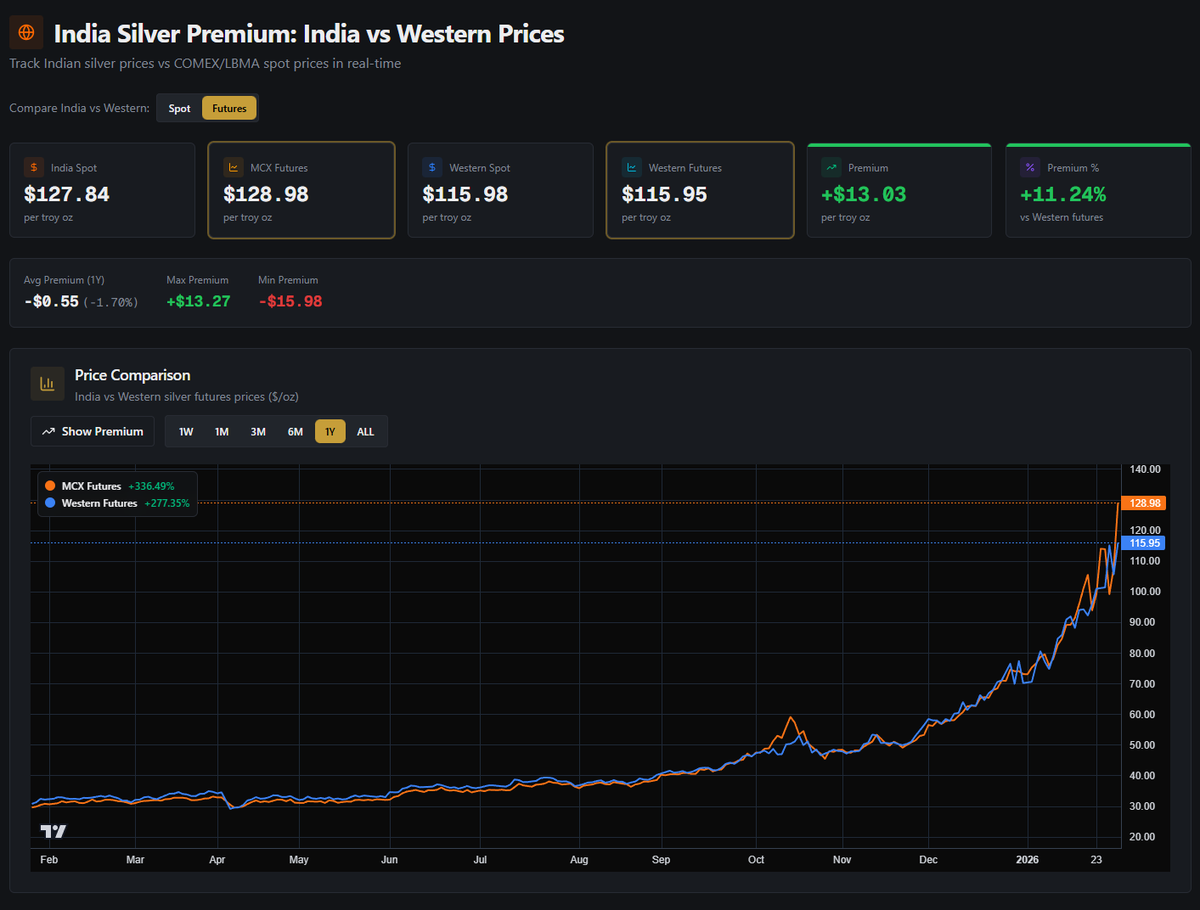Click the bar chart icon beside Price Comparison
Viewport: 1200px width, 910px height.
click(x=47, y=384)
